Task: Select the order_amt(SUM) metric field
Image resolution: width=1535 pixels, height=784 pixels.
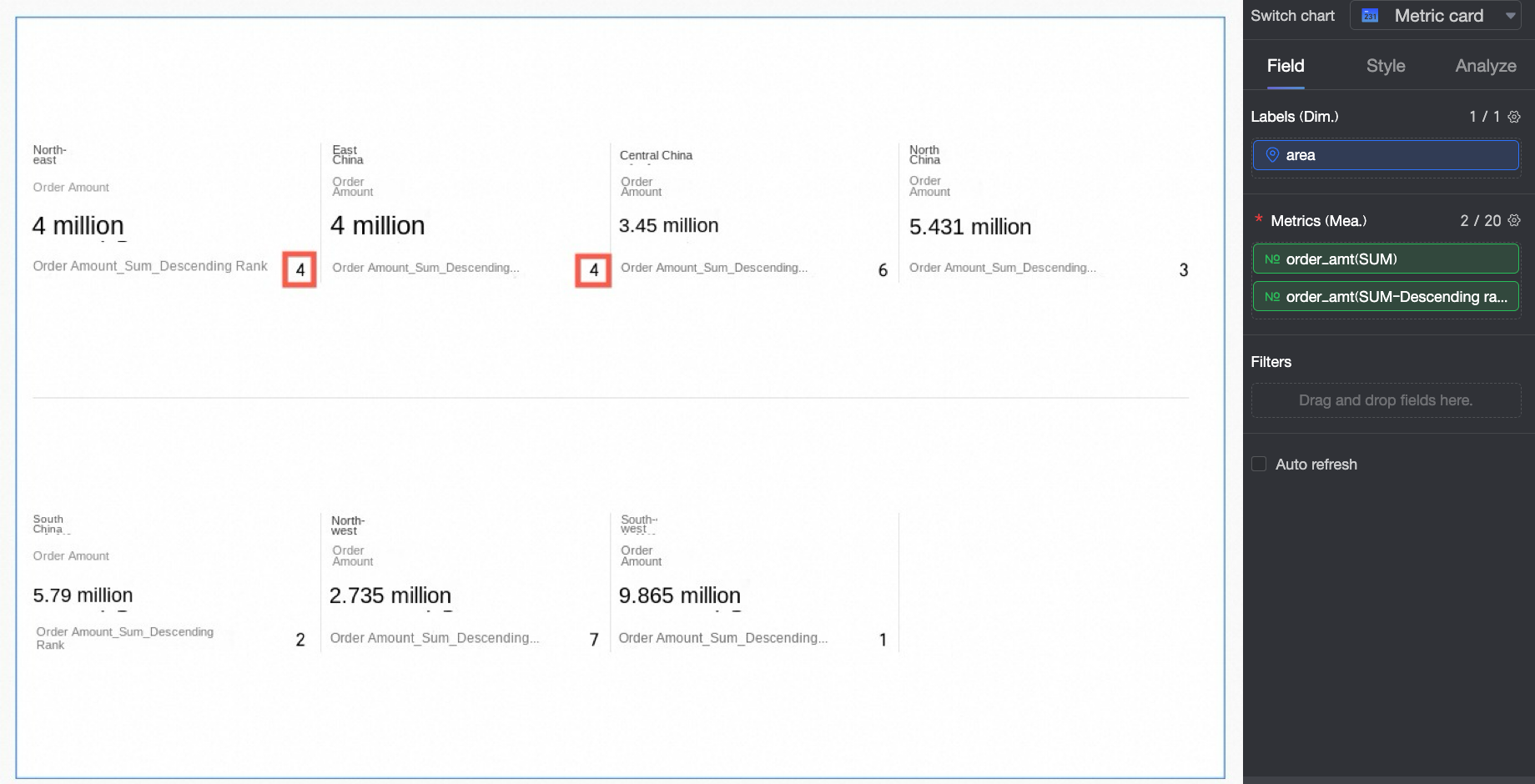Action: coord(1386,259)
